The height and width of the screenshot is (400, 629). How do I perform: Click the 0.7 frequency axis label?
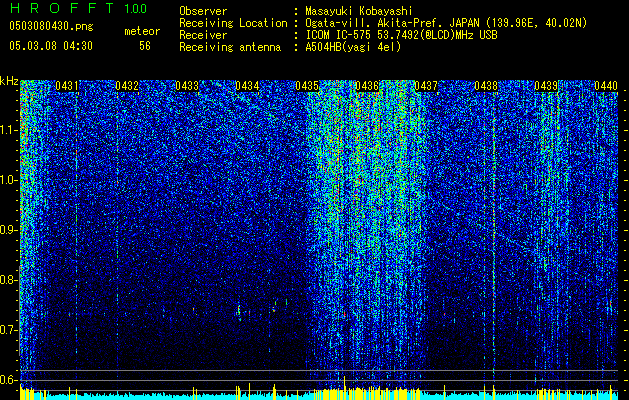pyautogui.click(x=8, y=330)
